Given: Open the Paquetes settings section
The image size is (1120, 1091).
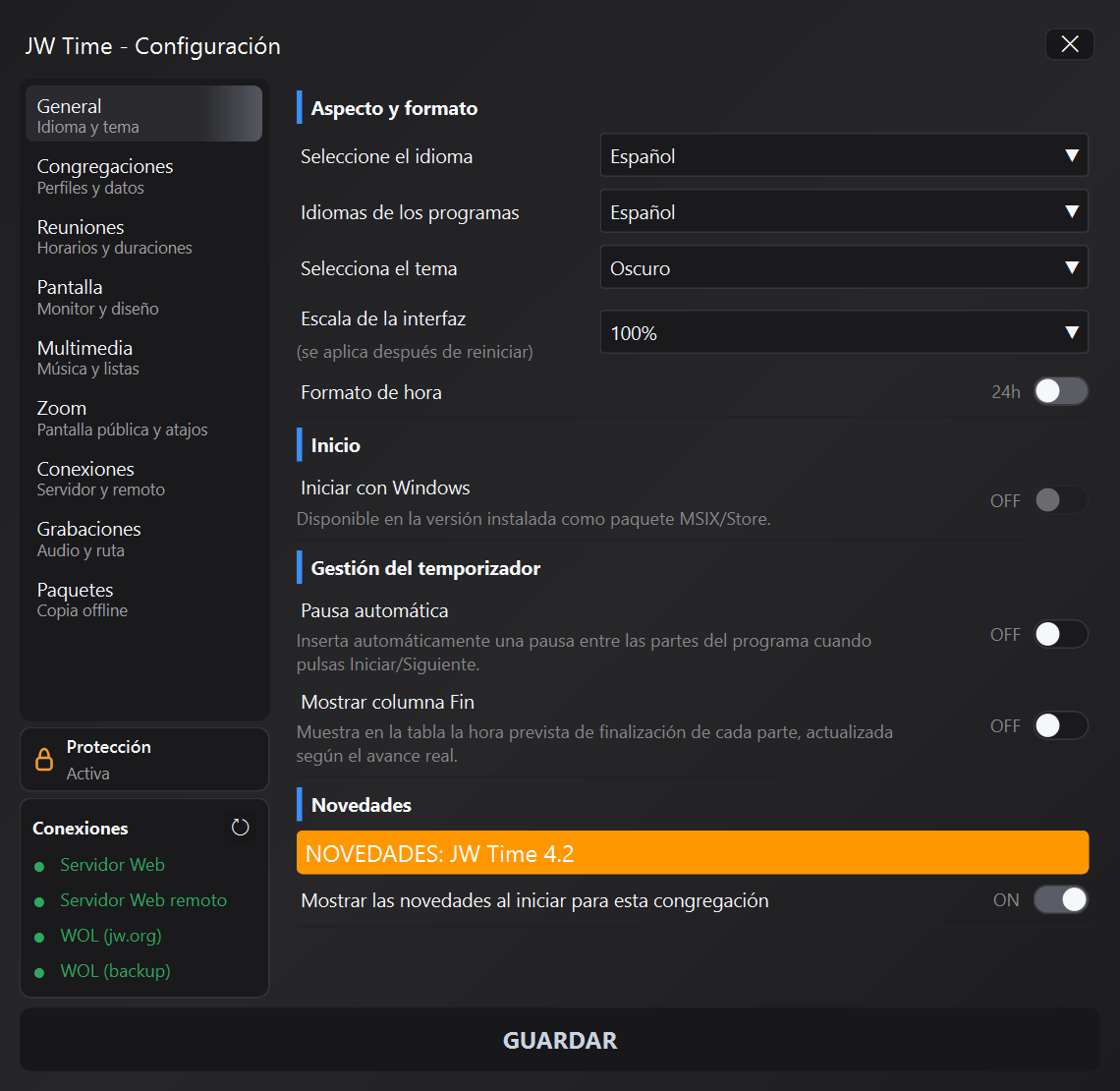Looking at the screenshot, I should [x=143, y=600].
